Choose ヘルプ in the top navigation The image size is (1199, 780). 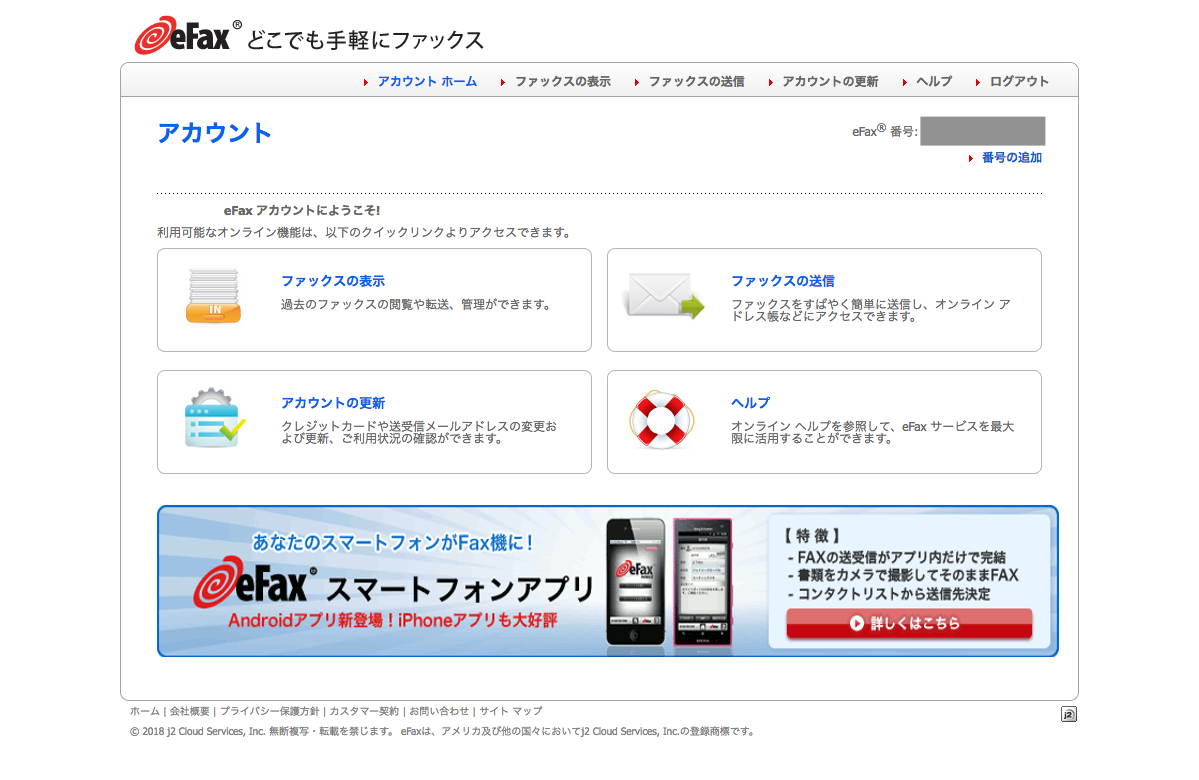(934, 81)
